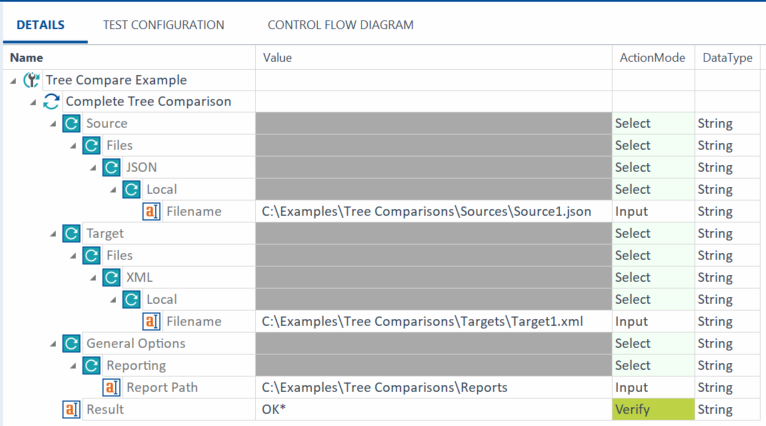
Task: Collapse the Target tree node
Action: click(x=53, y=234)
